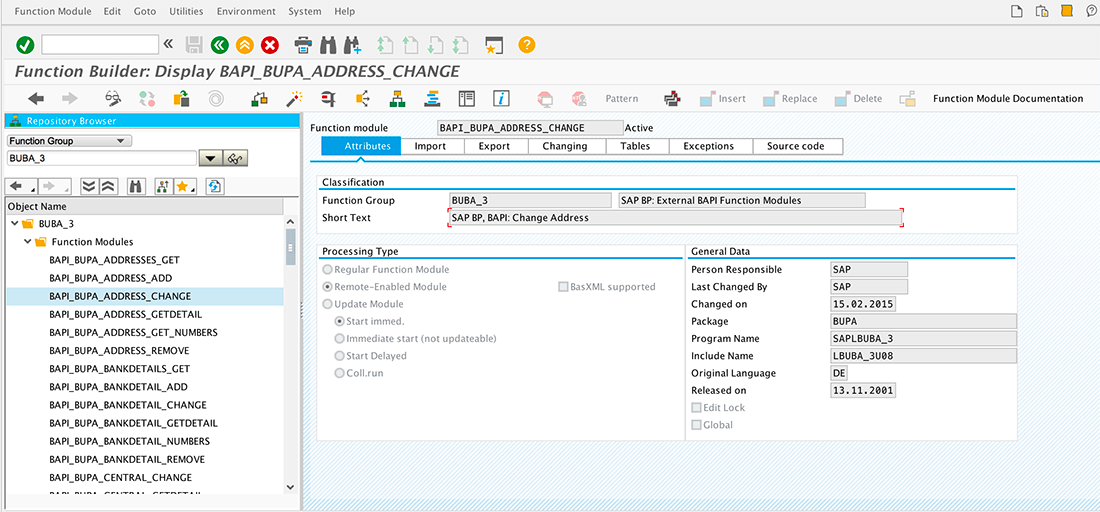
Task: Open the Function Group type dropdown
Action: tap(69, 141)
